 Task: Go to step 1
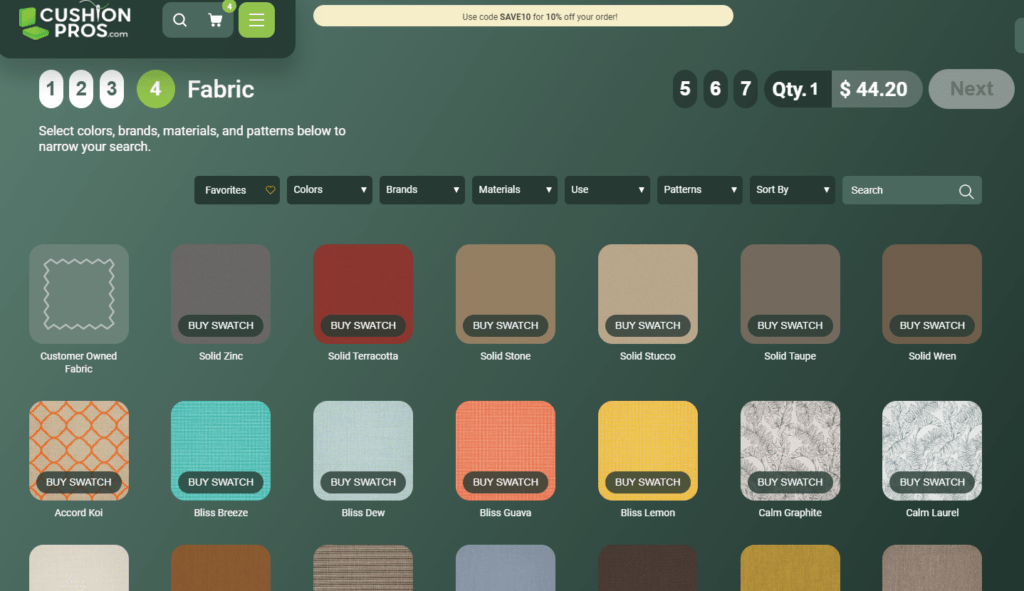(51, 89)
